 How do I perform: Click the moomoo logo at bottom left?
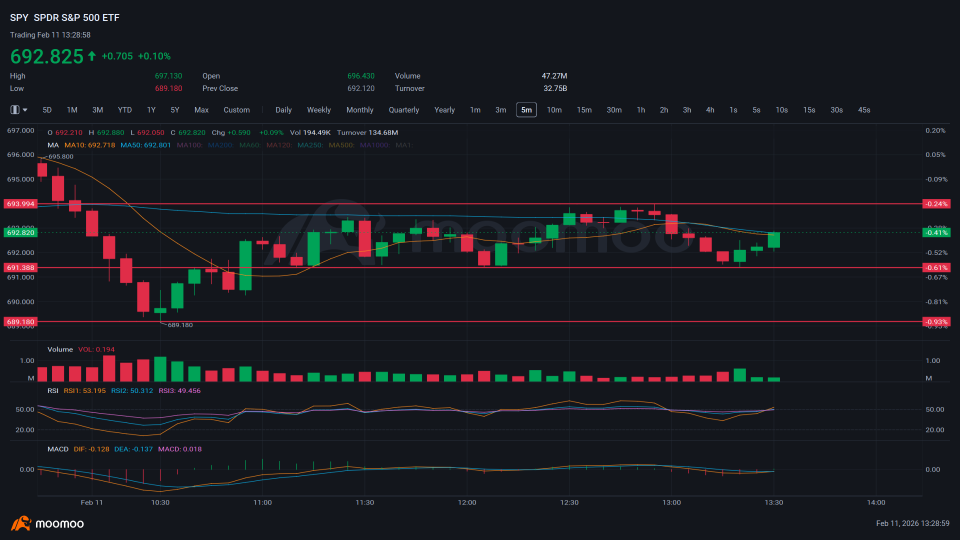[x=47, y=523]
